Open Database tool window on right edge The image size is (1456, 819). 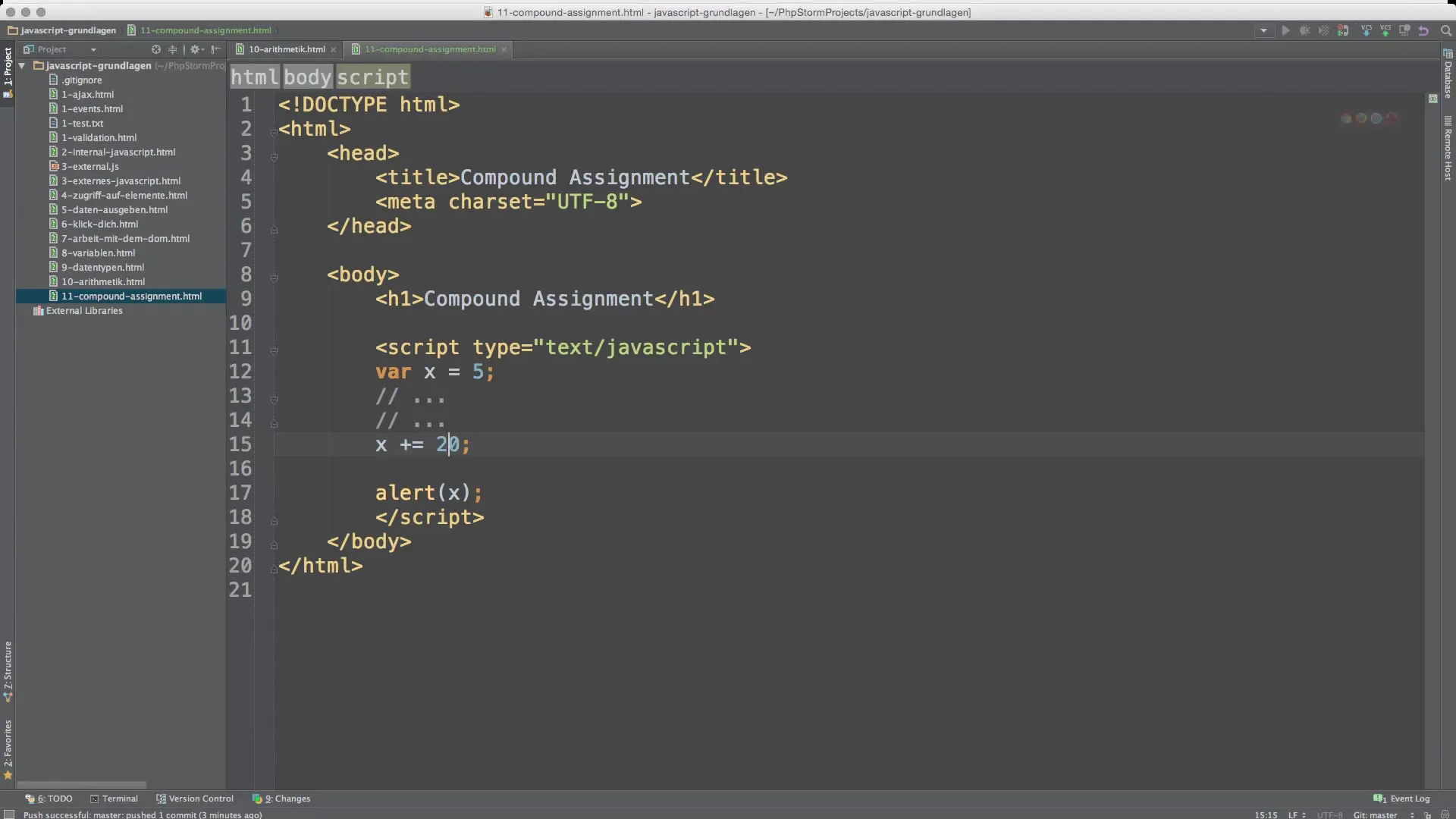click(1448, 74)
